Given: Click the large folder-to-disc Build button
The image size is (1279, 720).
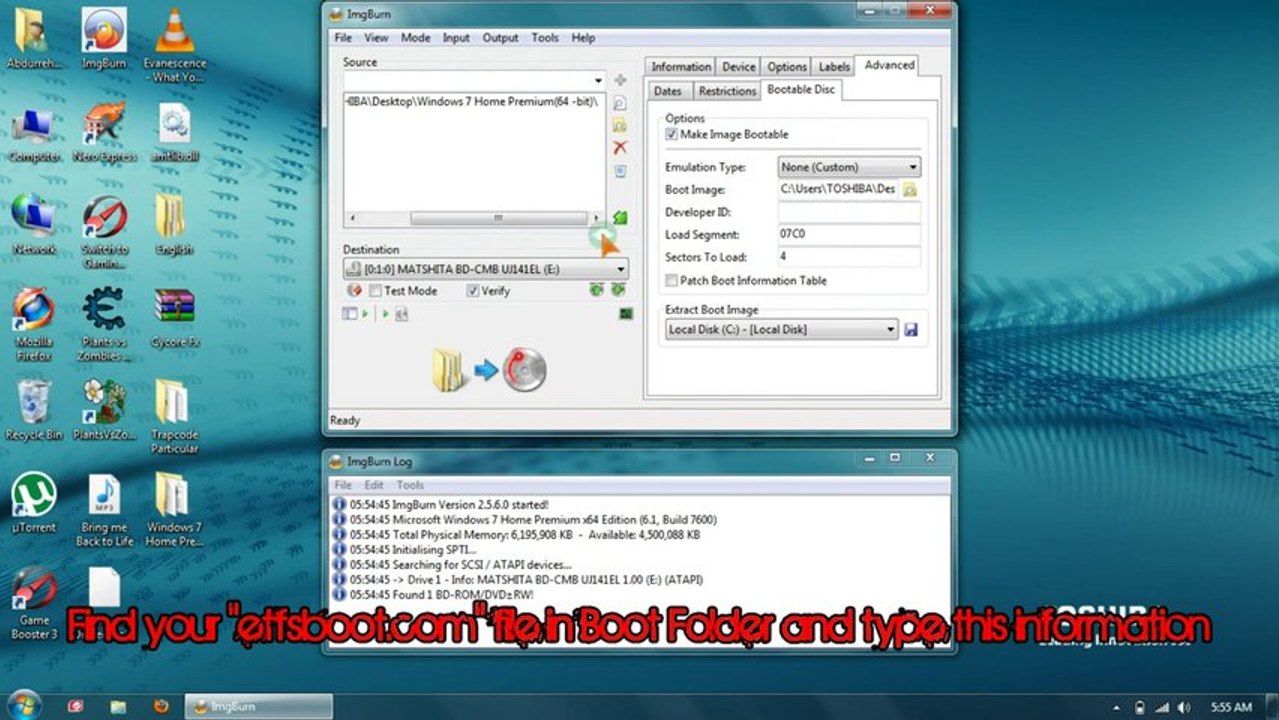Looking at the screenshot, I should pos(490,369).
